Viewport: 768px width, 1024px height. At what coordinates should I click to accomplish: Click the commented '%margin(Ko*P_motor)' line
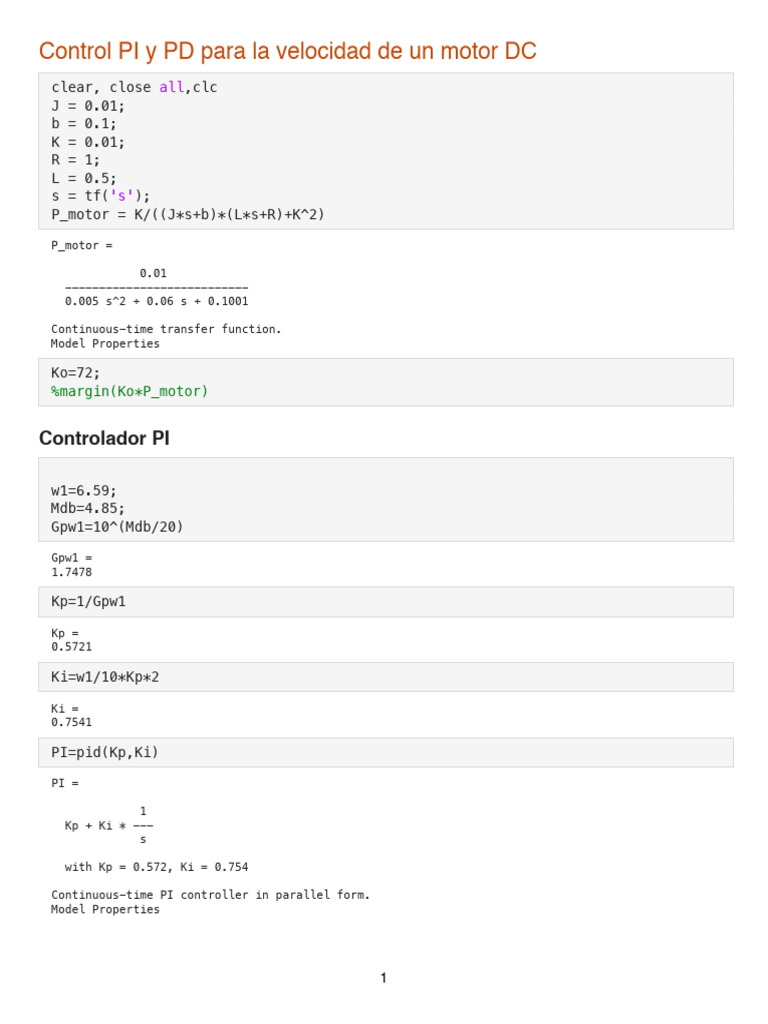click(129, 391)
